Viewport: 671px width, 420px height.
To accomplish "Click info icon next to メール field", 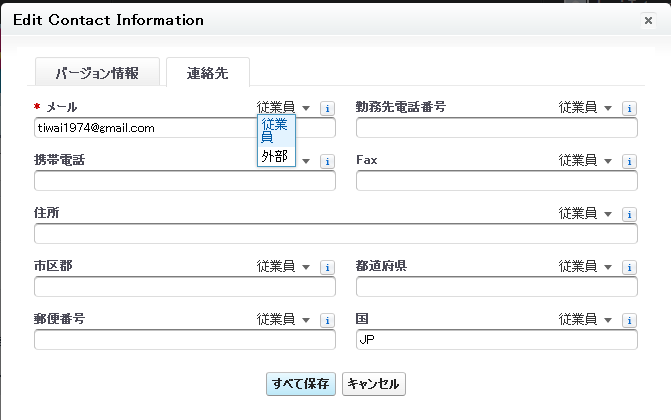I will click(327, 108).
